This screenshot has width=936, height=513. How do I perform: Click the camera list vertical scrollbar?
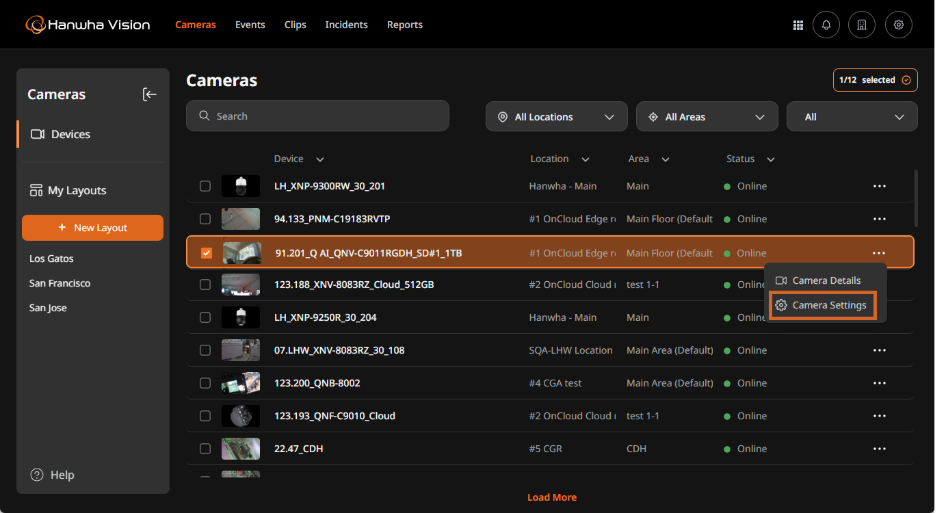[915, 198]
